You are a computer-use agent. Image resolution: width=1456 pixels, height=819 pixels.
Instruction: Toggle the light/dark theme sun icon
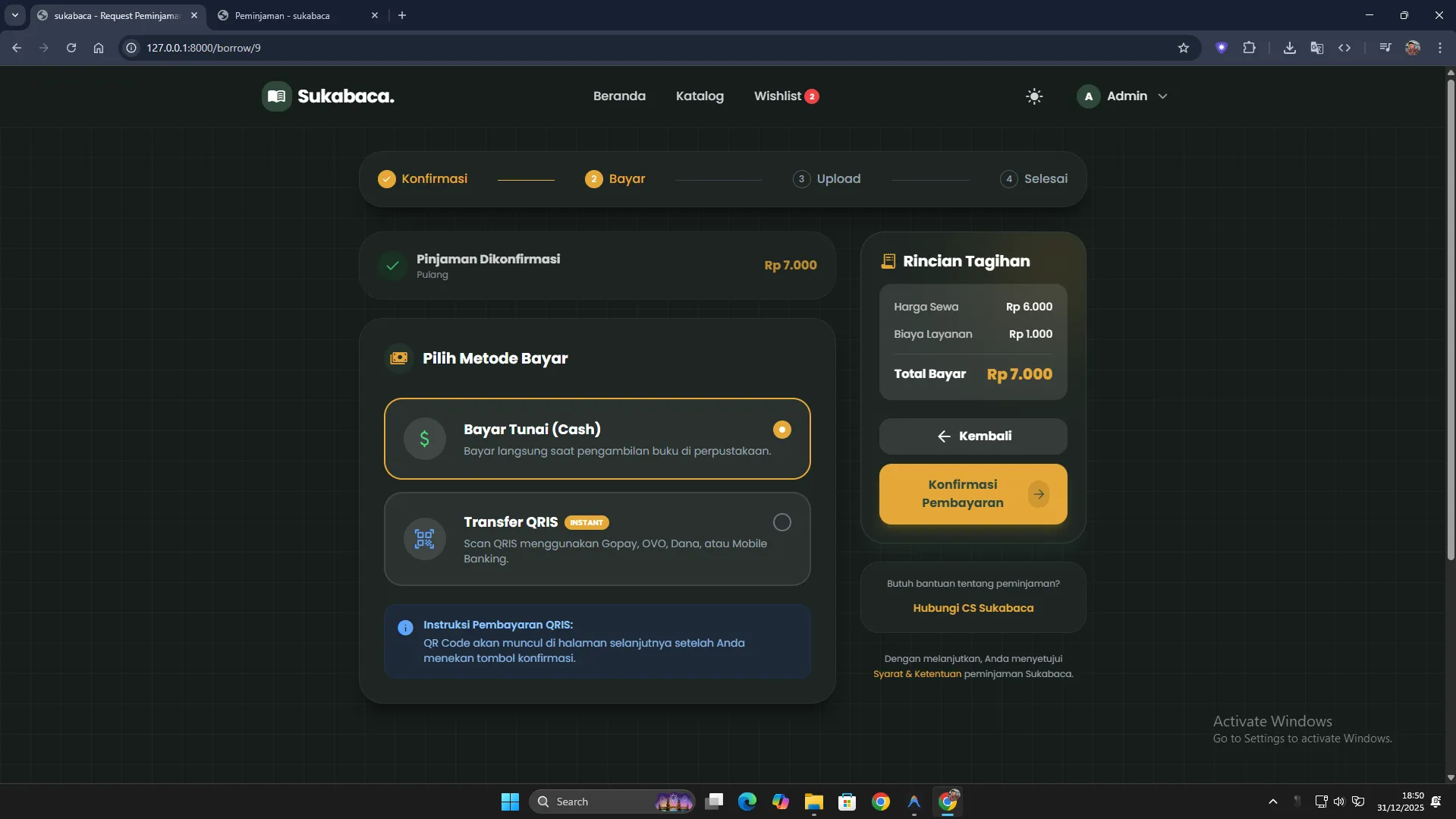tap(1033, 96)
